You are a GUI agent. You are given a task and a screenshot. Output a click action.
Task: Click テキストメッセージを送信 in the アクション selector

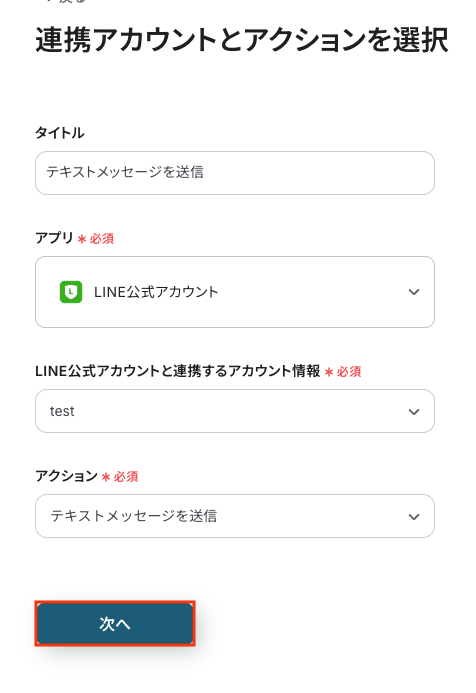133,516
